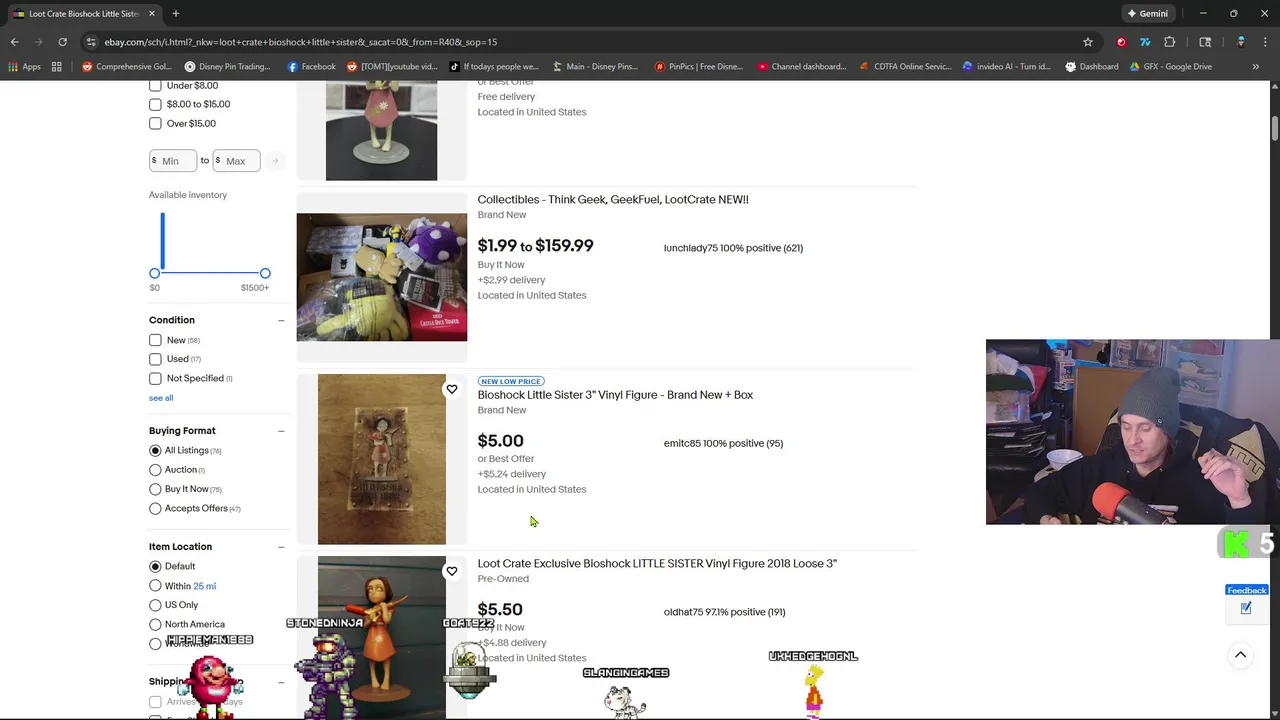Open the Gemini button in Chrome

pyautogui.click(x=1148, y=14)
